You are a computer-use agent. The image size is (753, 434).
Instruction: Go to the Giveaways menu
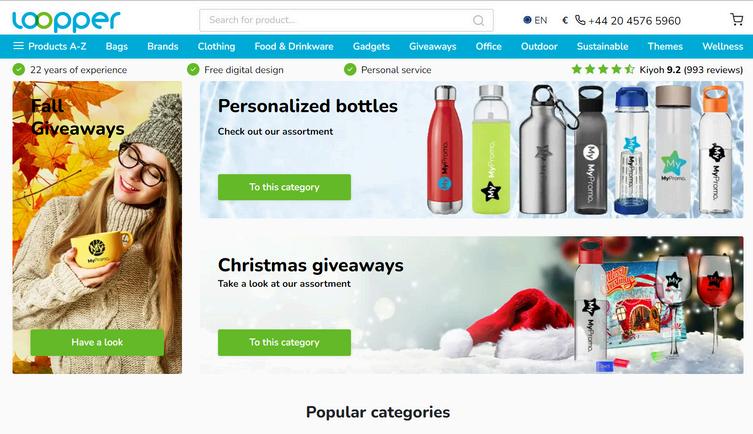pyautogui.click(x=433, y=46)
